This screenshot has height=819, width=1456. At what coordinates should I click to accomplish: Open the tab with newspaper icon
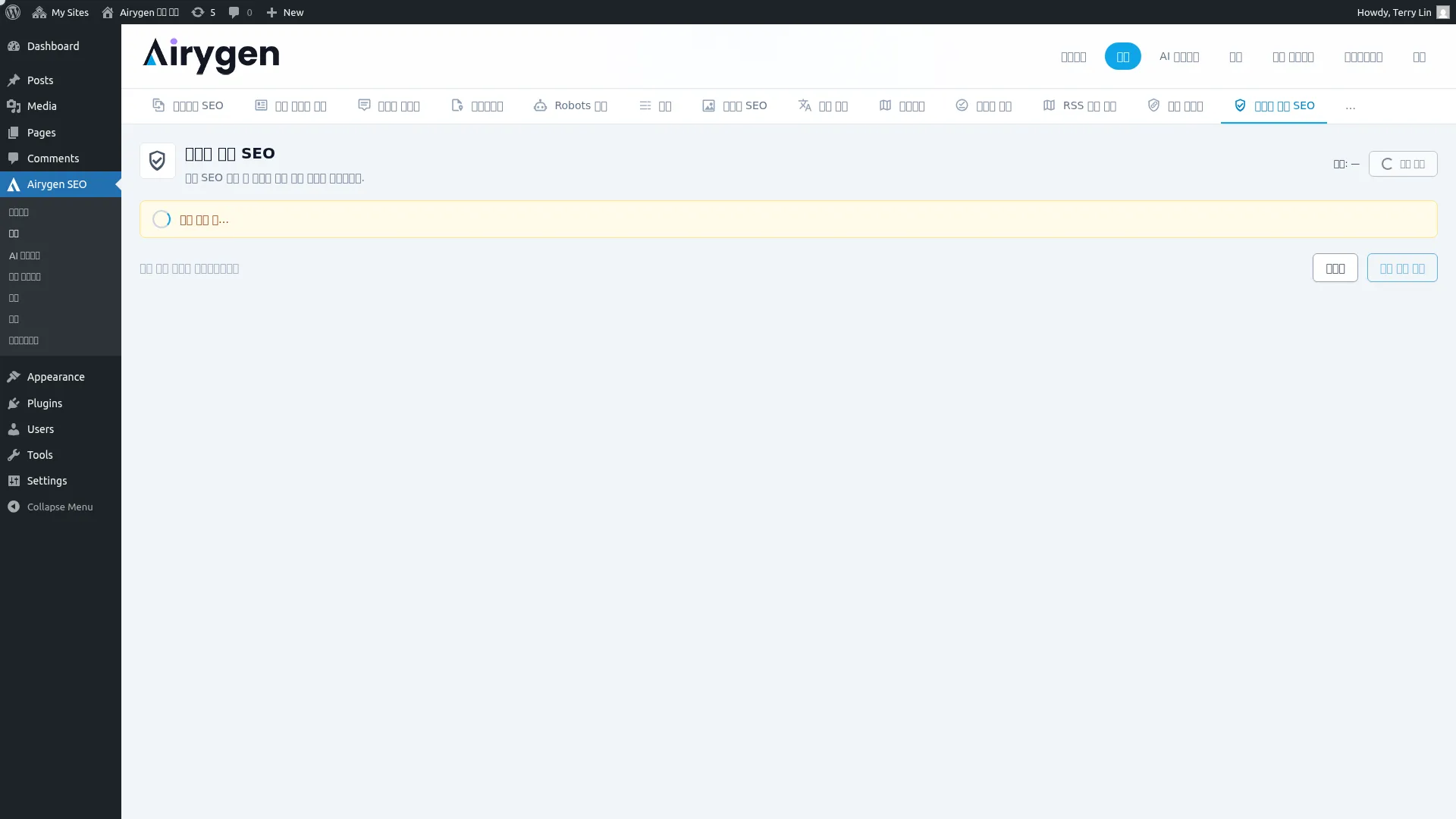[290, 105]
